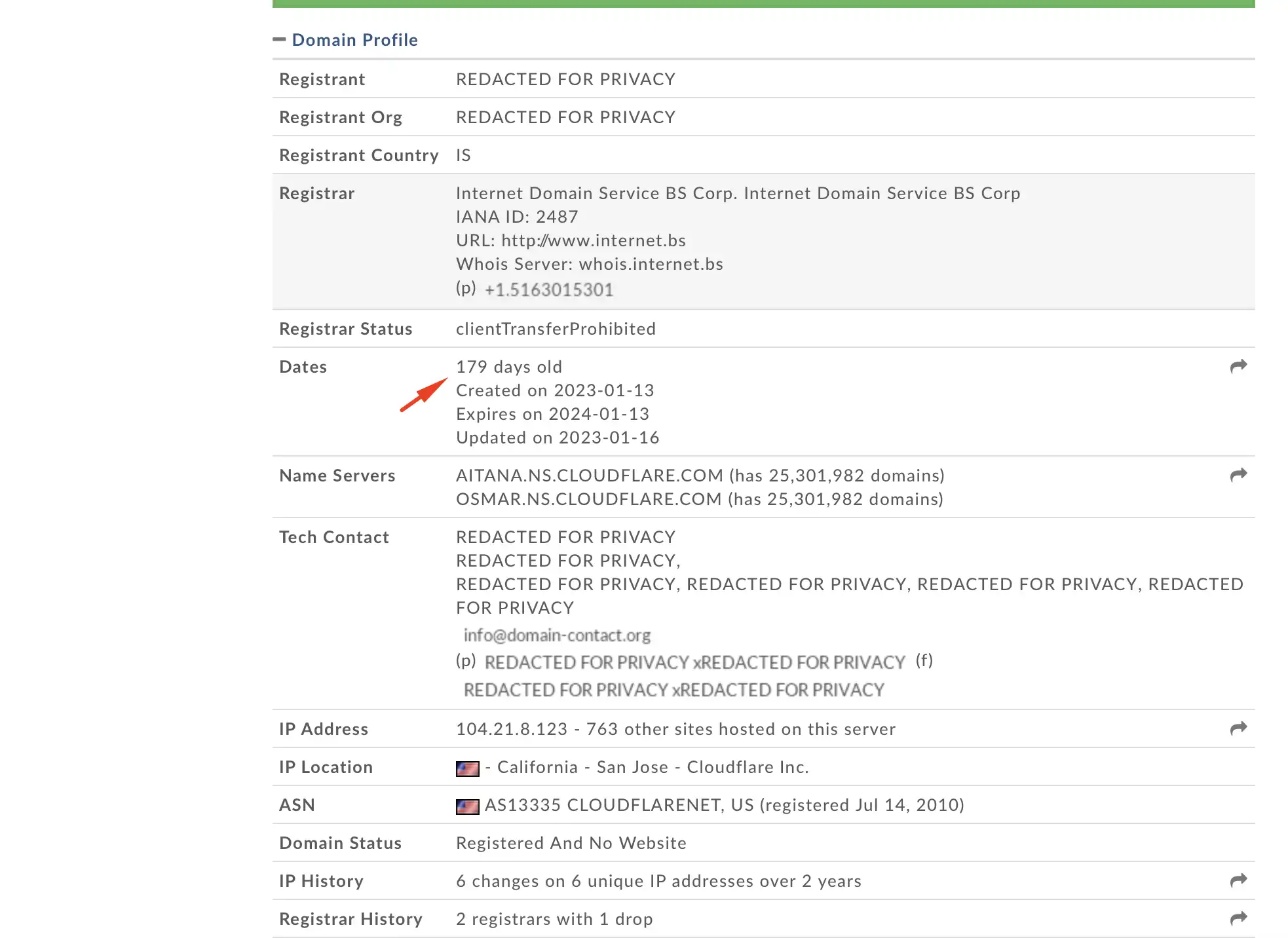Click US flag icon in ASN row
Screen dimensions: 1288x938
pyautogui.click(x=467, y=806)
